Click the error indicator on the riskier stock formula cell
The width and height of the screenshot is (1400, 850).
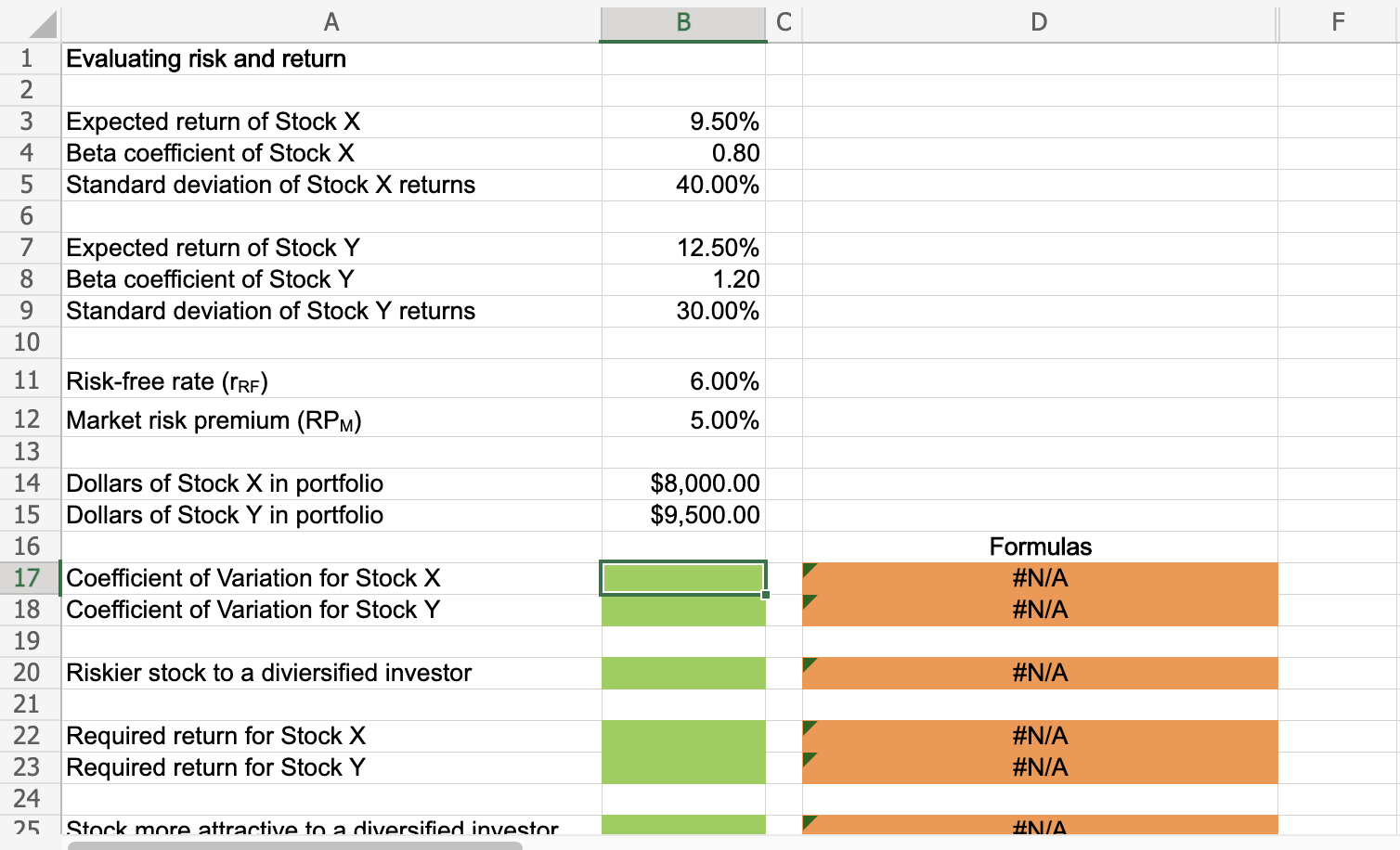tap(809, 663)
